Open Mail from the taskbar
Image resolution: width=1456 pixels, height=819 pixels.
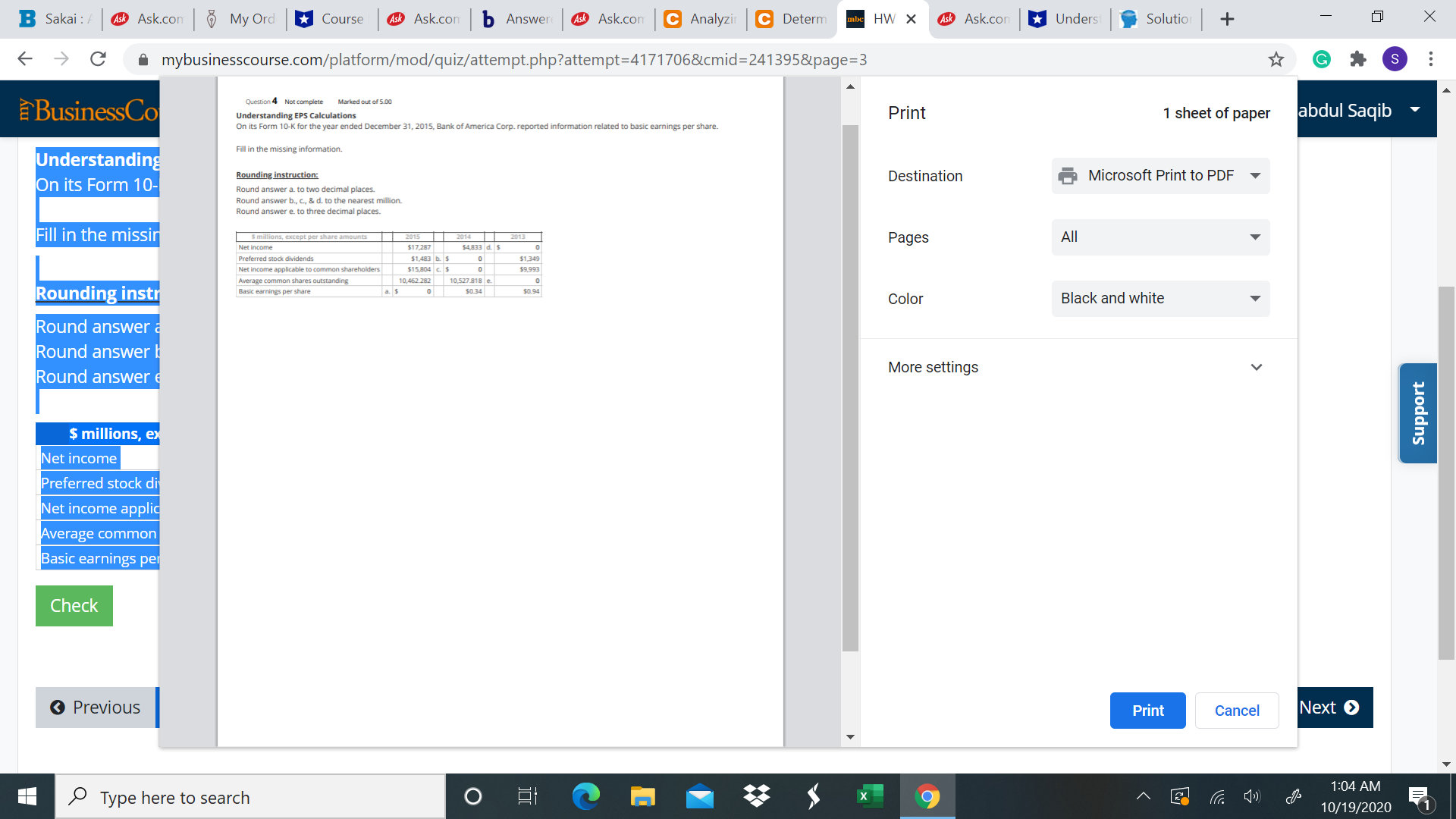(x=699, y=796)
